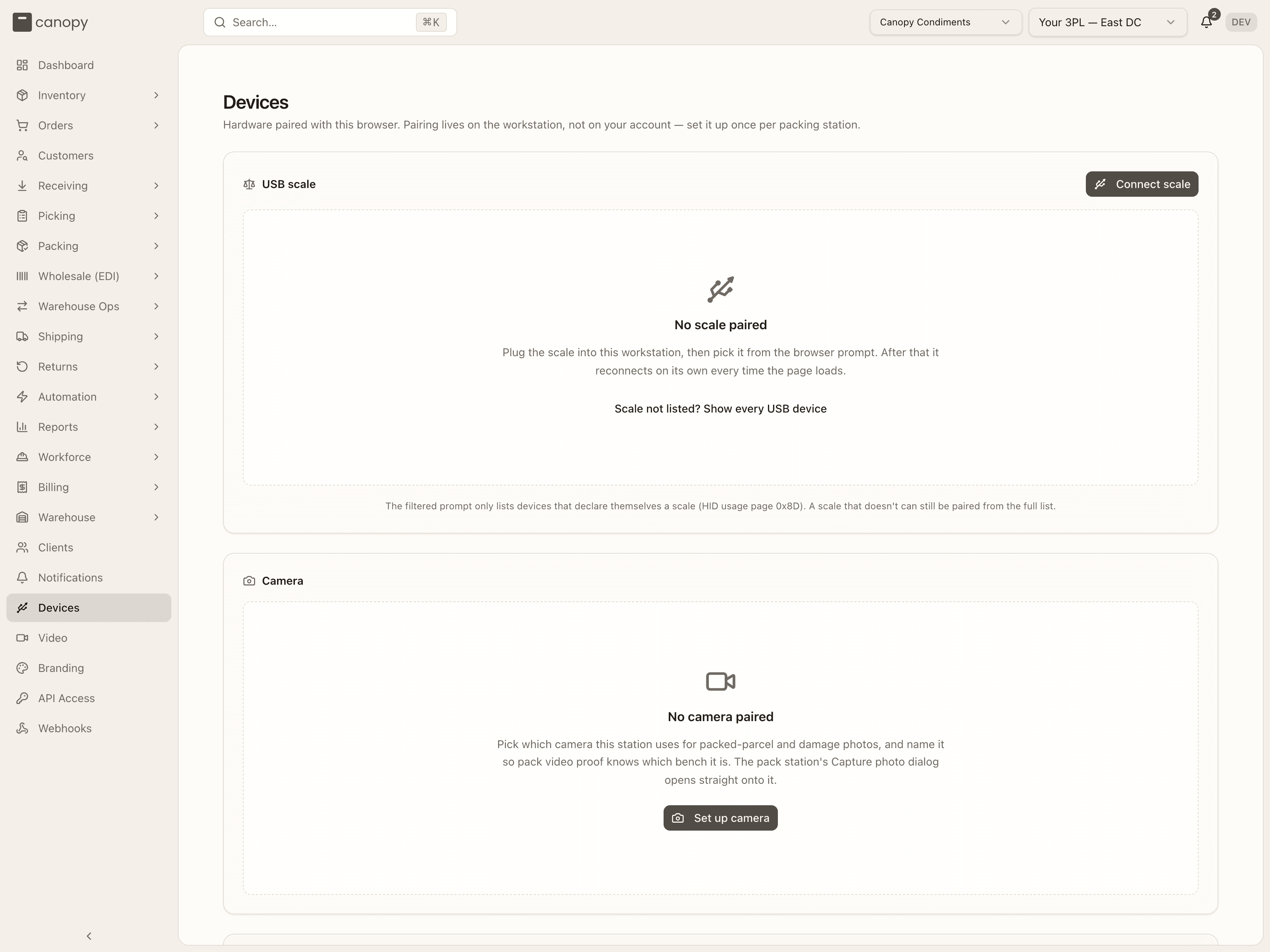Viewport: 1270px width, 952px height.
Task: Click the Set up camera button
Action: pyautogui.click(x=720, y=818)
